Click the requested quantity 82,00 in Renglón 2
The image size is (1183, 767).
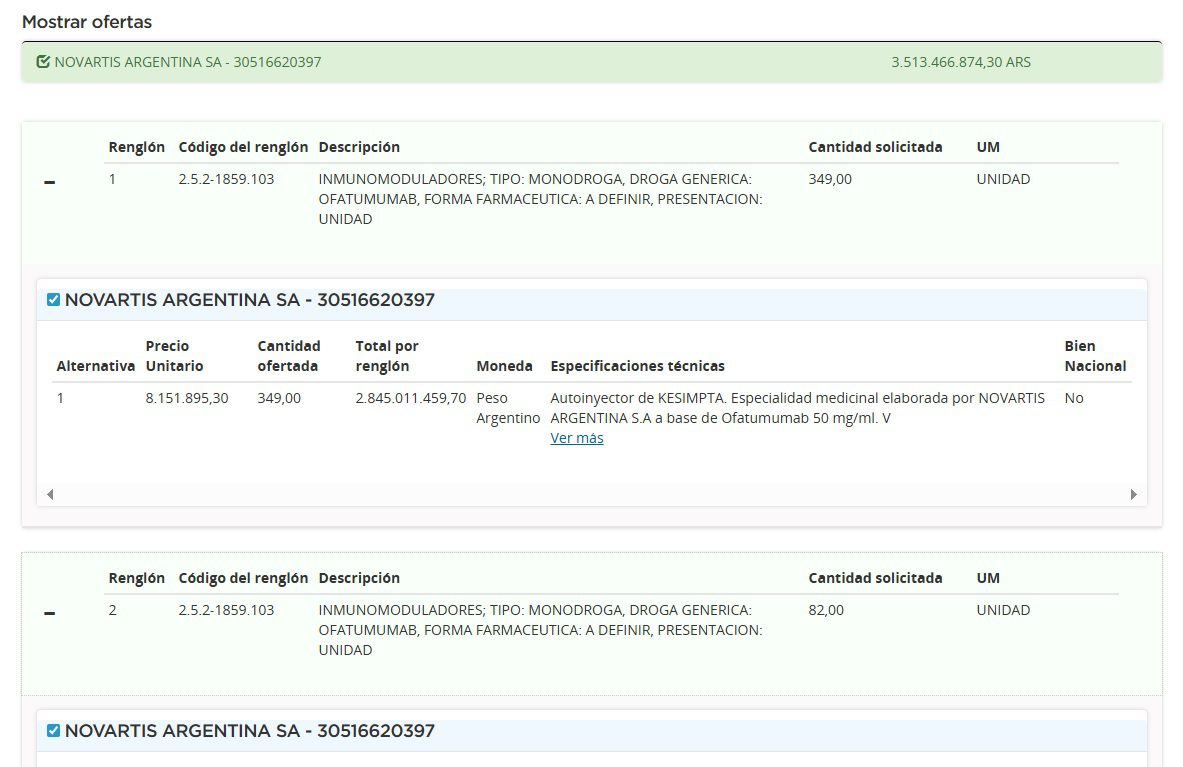point(826,610)
